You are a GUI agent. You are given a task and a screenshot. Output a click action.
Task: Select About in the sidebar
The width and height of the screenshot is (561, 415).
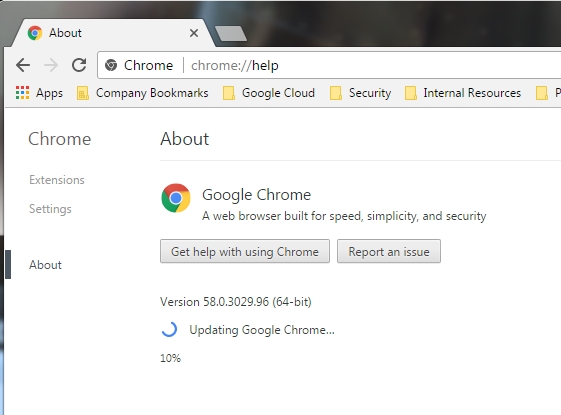[x=45, y=265]
